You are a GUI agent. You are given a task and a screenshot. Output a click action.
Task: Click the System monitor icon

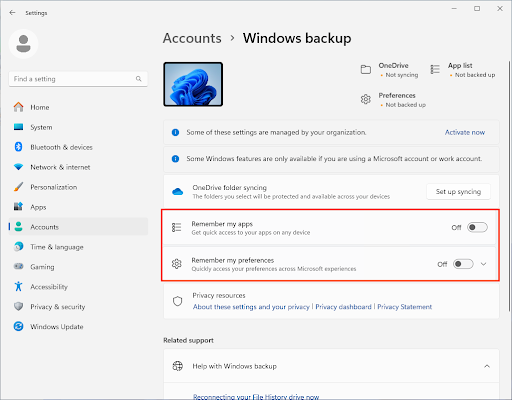[x=19, y=127]
